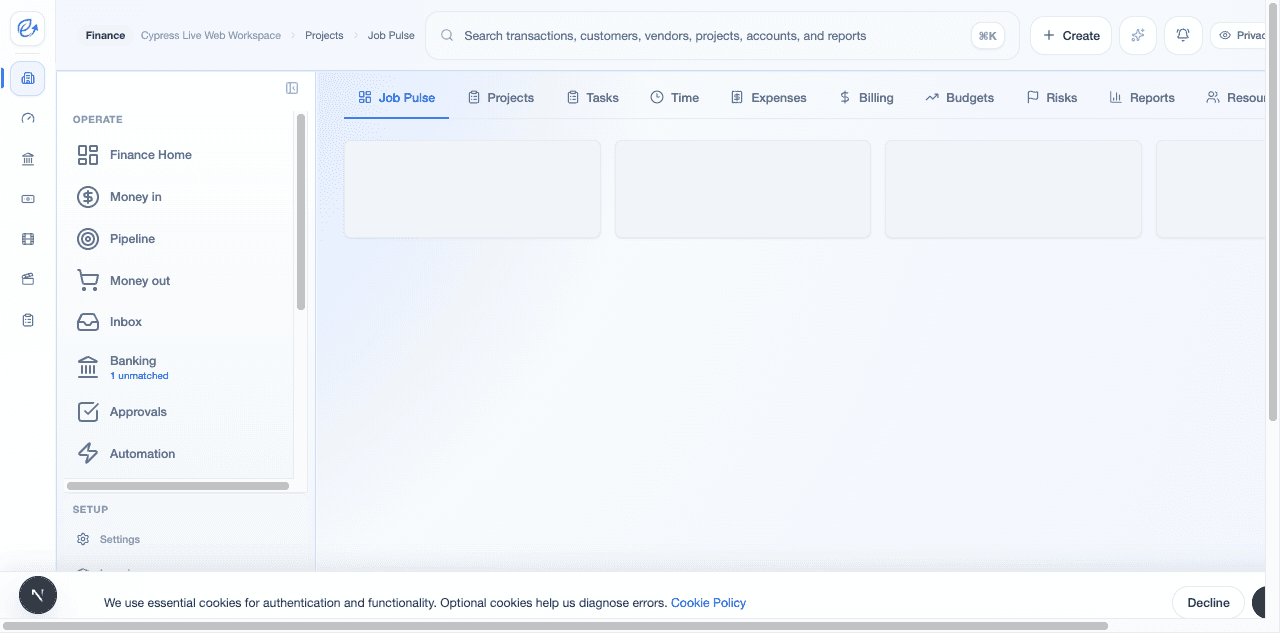Viewport: 1280px width, 633px height.
Task: Click the Job Pulse breadcrumb
Action: (x=391, y=36)
